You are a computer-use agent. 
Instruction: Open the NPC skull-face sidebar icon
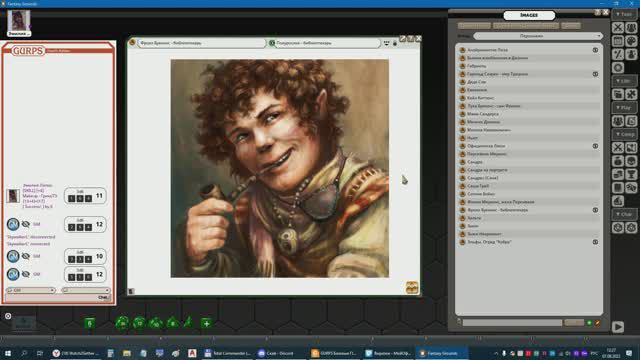[631, 161]
